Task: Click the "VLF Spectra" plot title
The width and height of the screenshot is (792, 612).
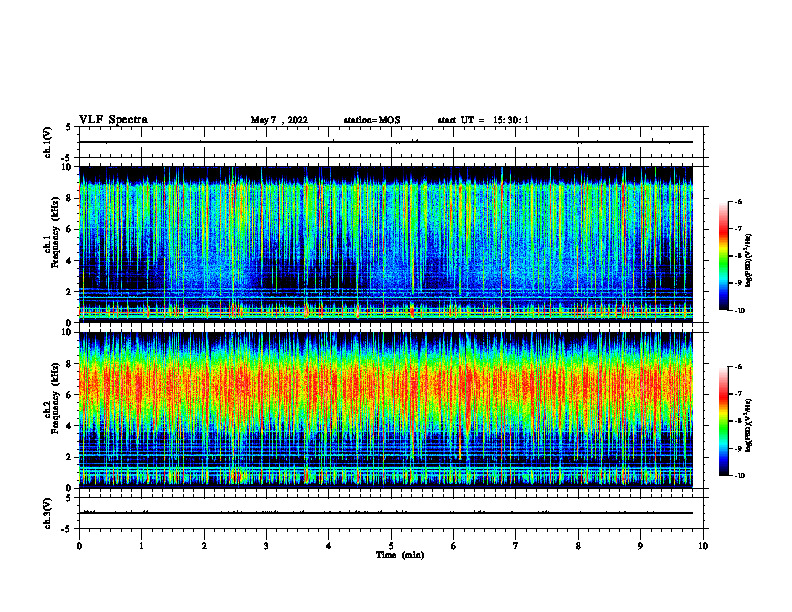Action: [113, 120]
